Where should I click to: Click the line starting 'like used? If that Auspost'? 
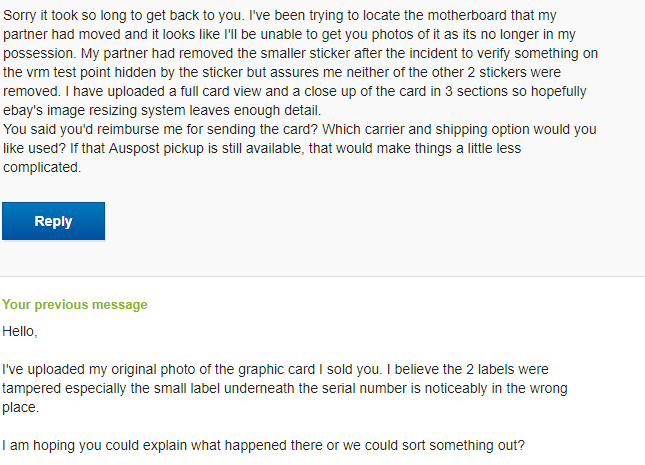[262, 148]
